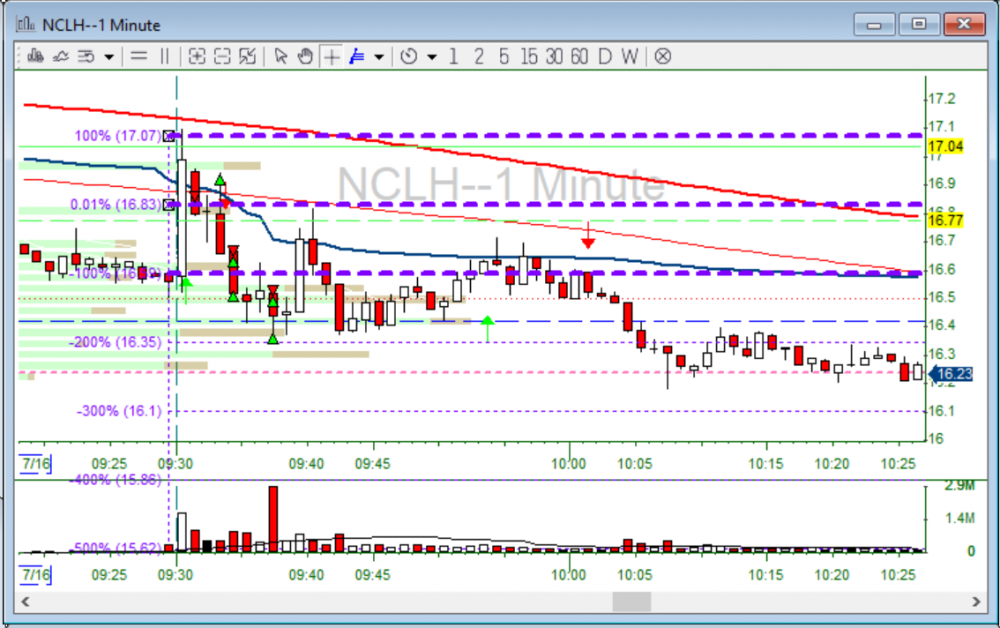Select the vertical lines tool

[x=165, y=56]
